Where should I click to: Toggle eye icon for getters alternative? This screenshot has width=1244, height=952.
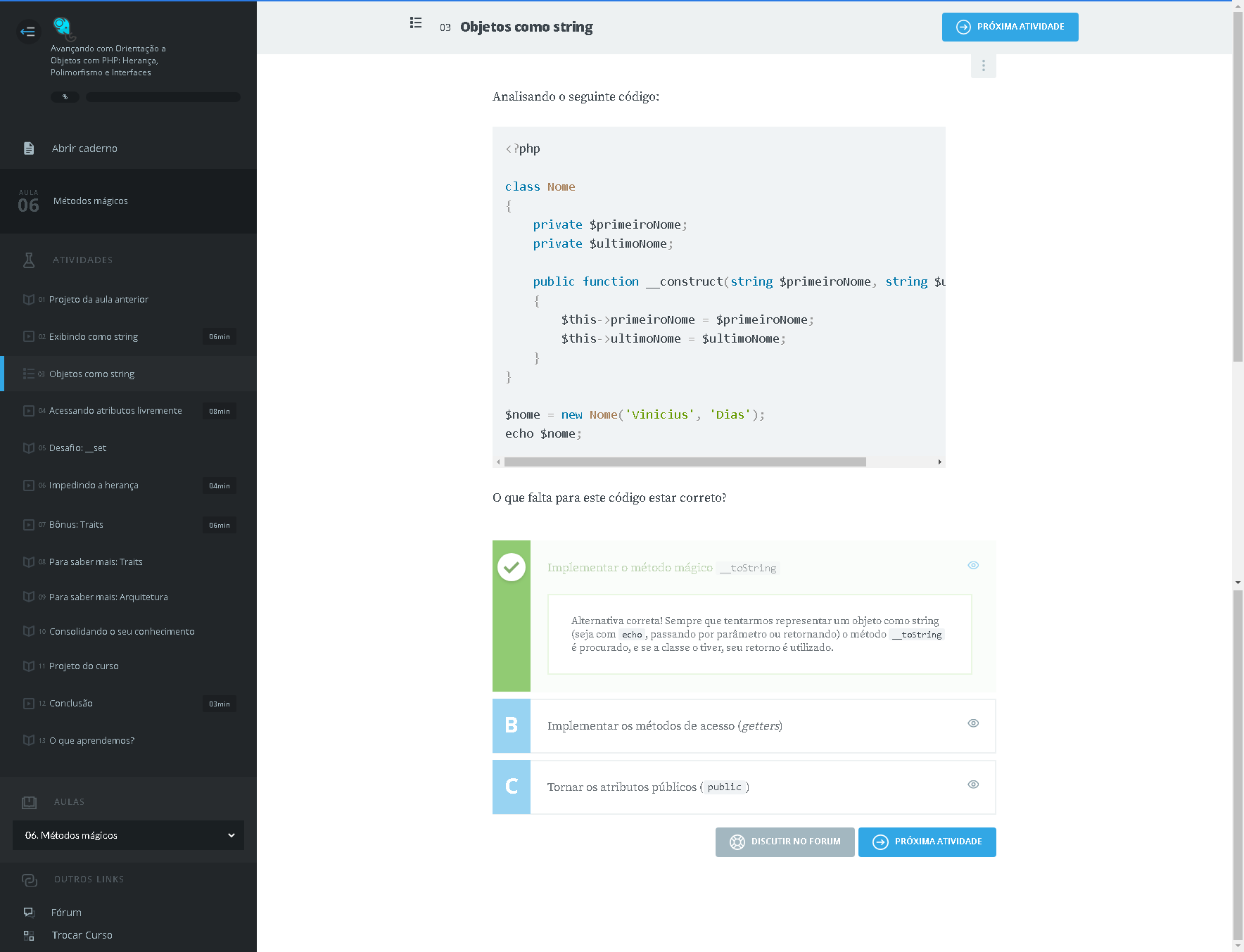pyautogui.click(x=973, y=723)
